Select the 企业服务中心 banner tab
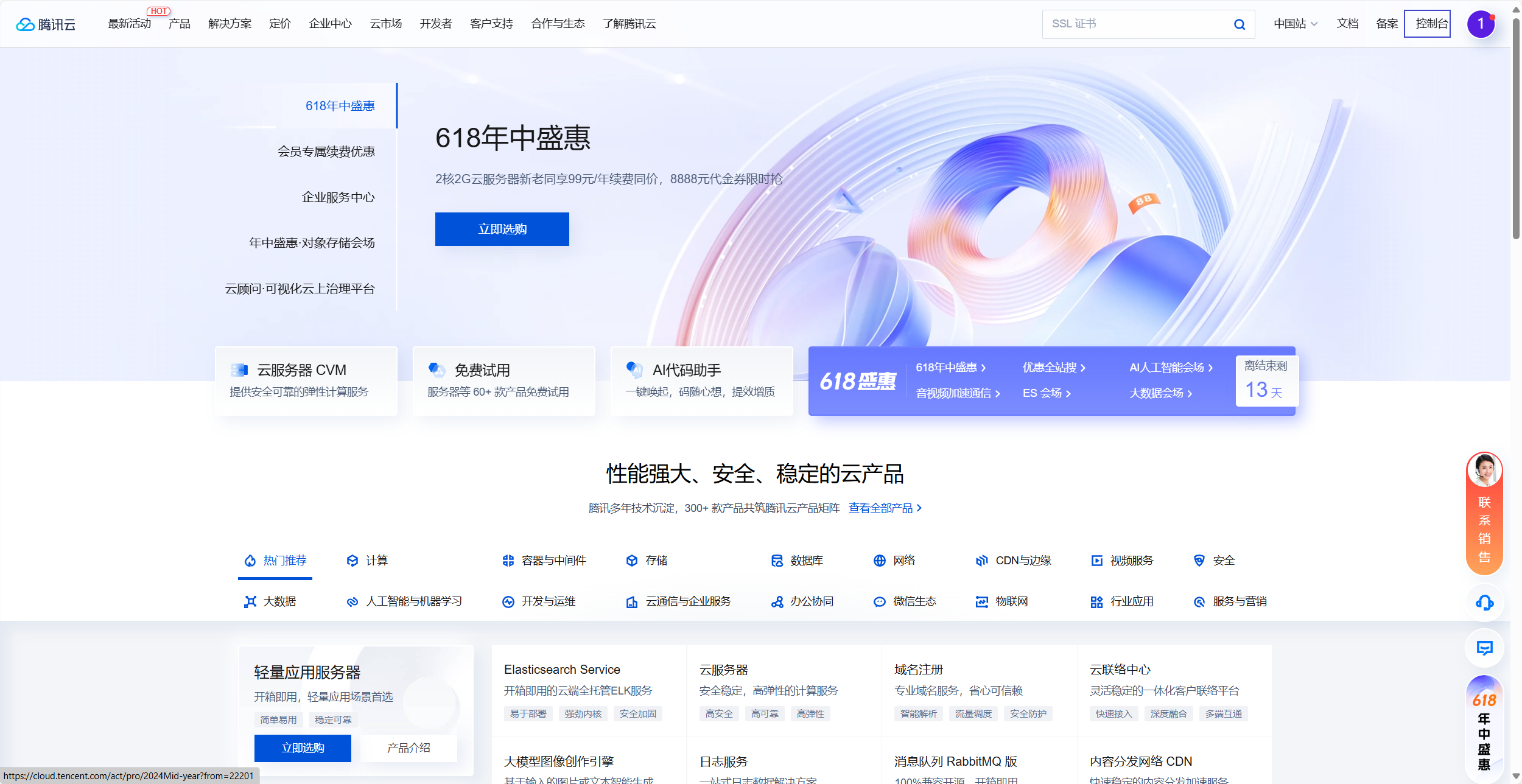Image resolution: width=1522 pixels, height=784 pixels. [x=338, y=197]
